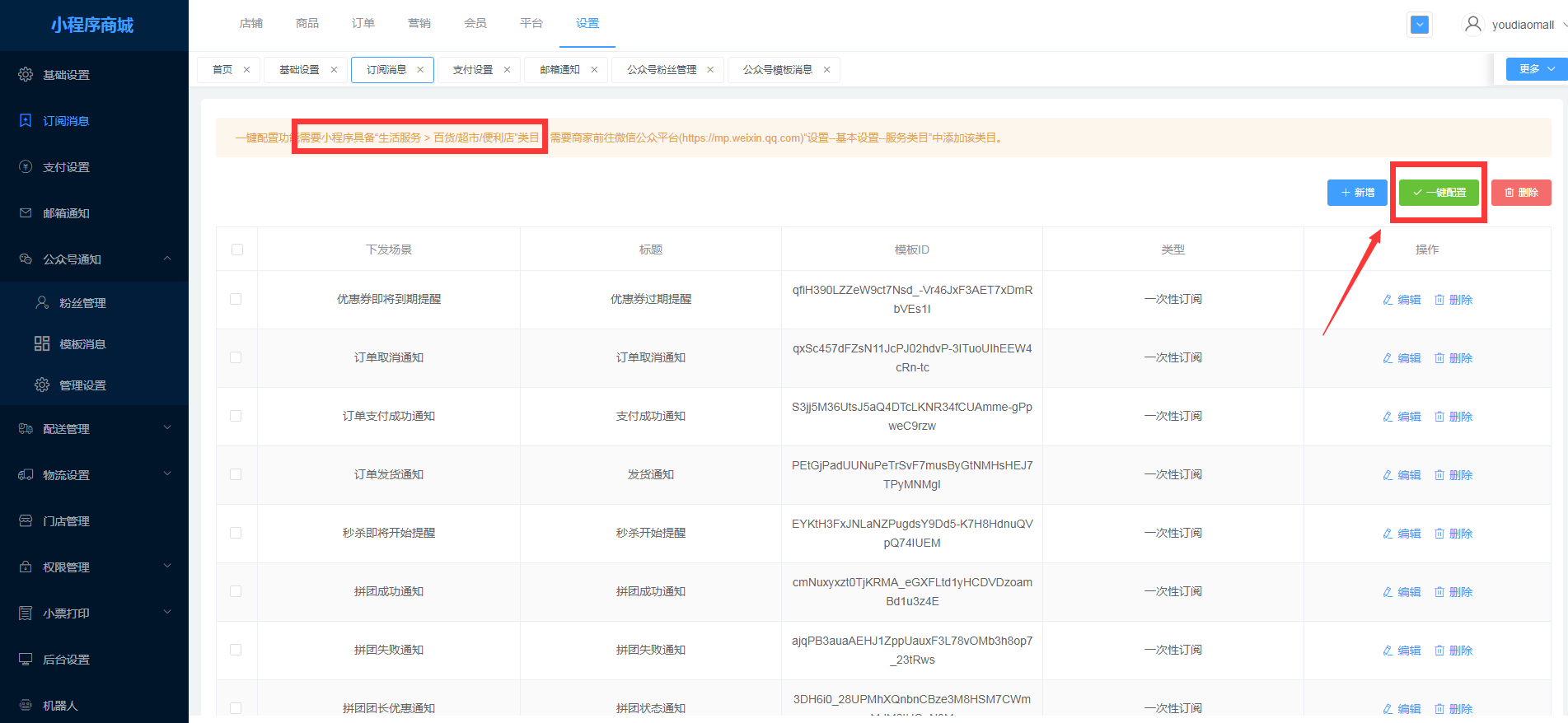Toggle the select-all checkbox in table header
Screen dimensions: 1568x723
237,250
